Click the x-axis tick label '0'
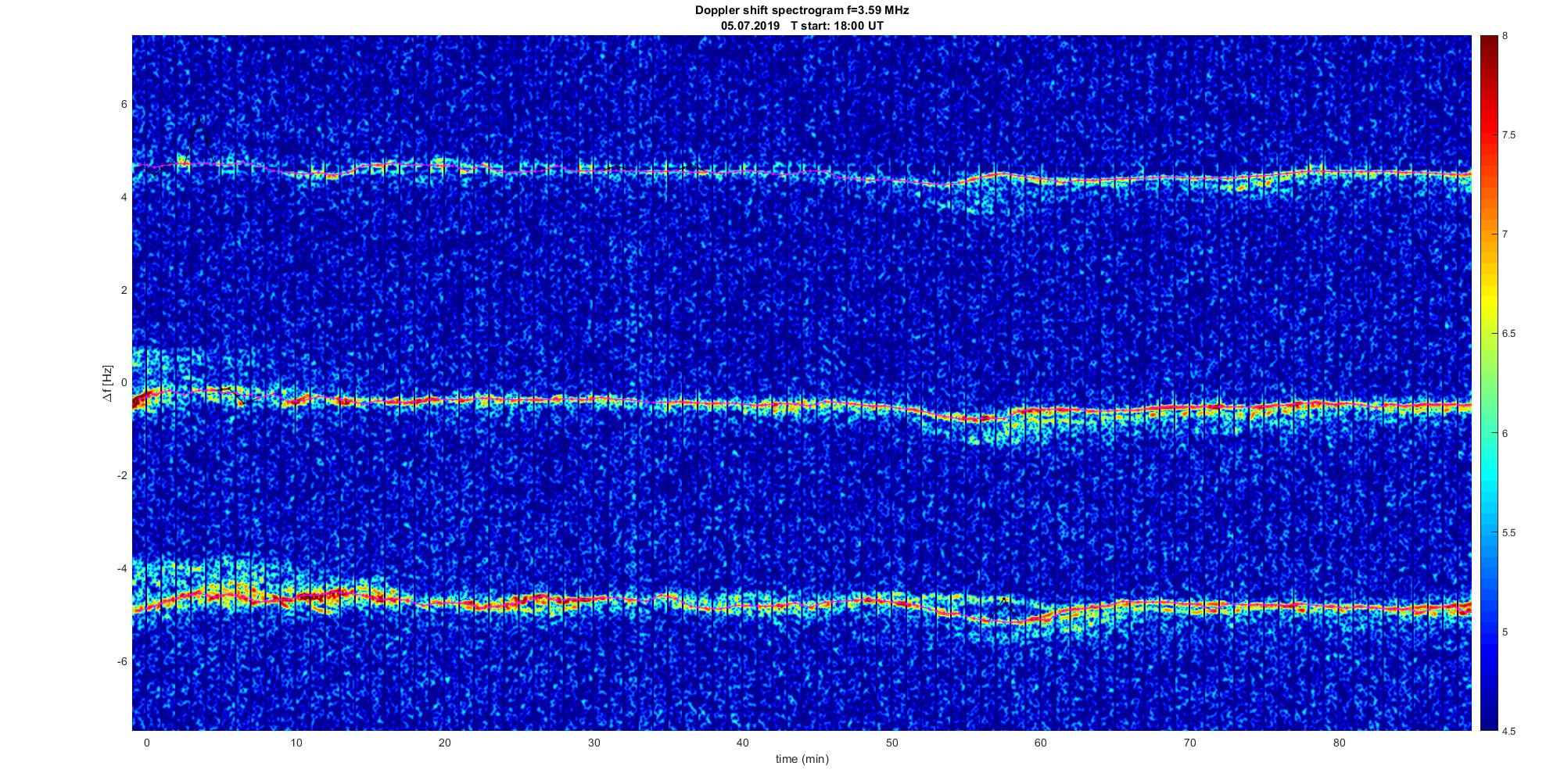 click(x=146, y=743)
